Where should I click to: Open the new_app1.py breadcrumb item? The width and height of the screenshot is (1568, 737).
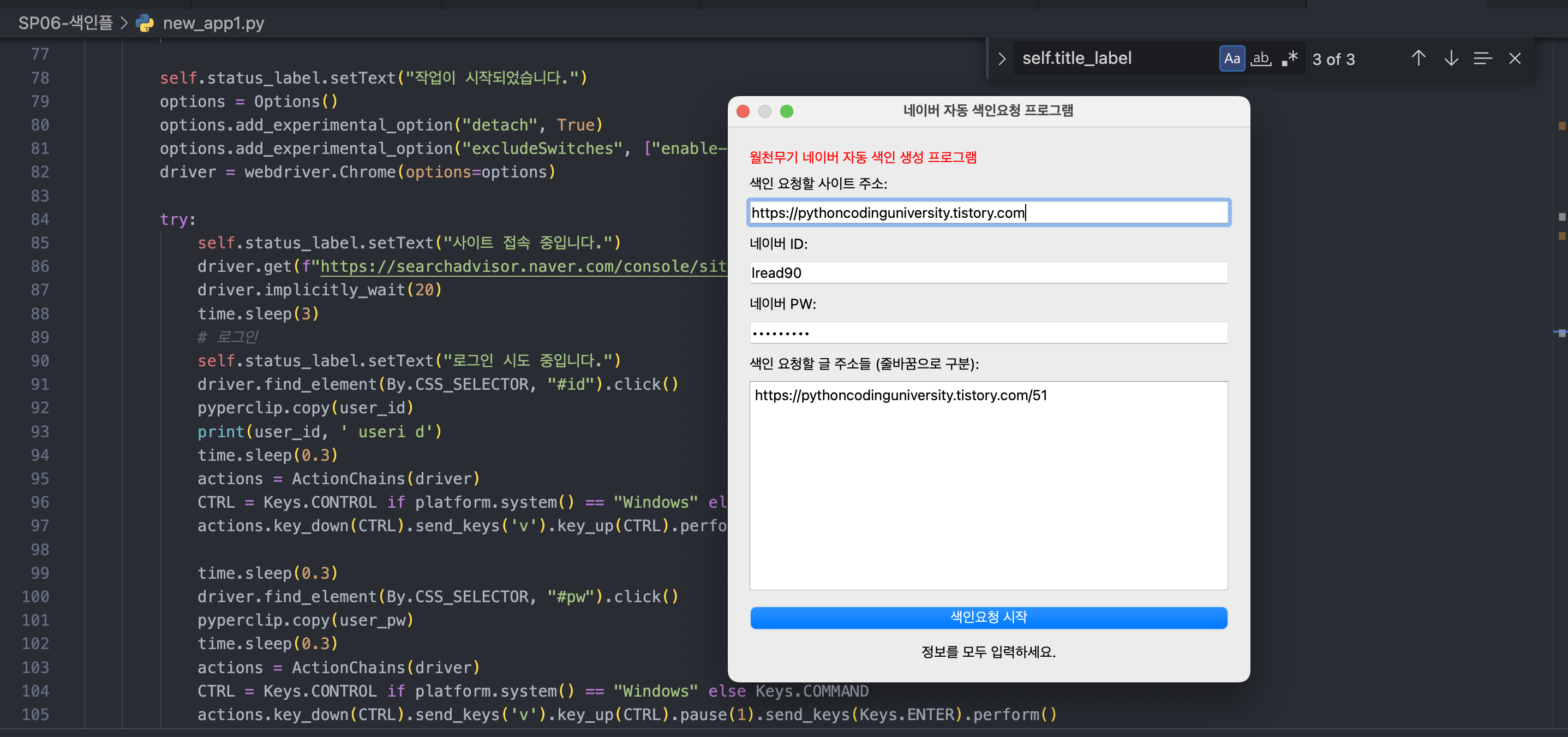pyautogui.click(x=213, y=23)
